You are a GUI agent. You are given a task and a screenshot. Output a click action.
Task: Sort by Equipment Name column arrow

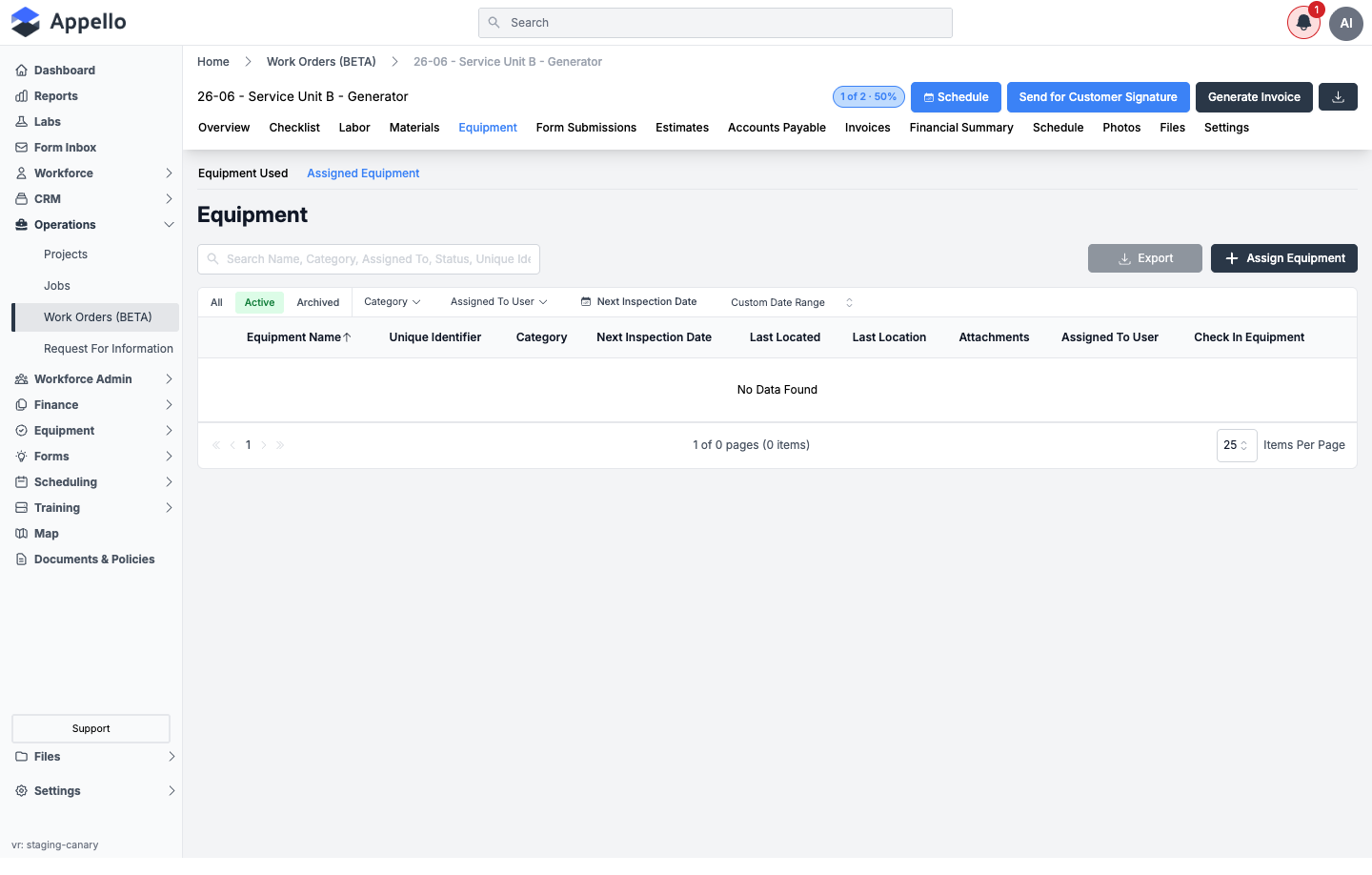coord(347,337)
